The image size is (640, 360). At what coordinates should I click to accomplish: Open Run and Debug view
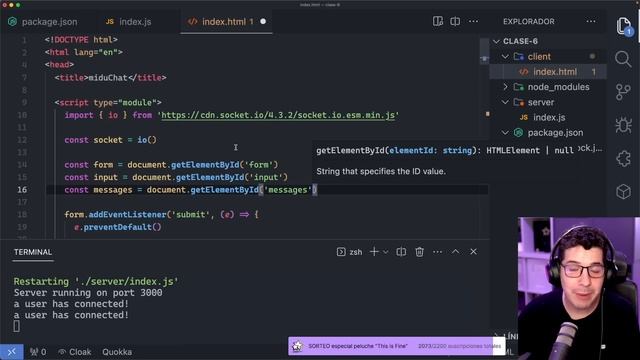623,125
